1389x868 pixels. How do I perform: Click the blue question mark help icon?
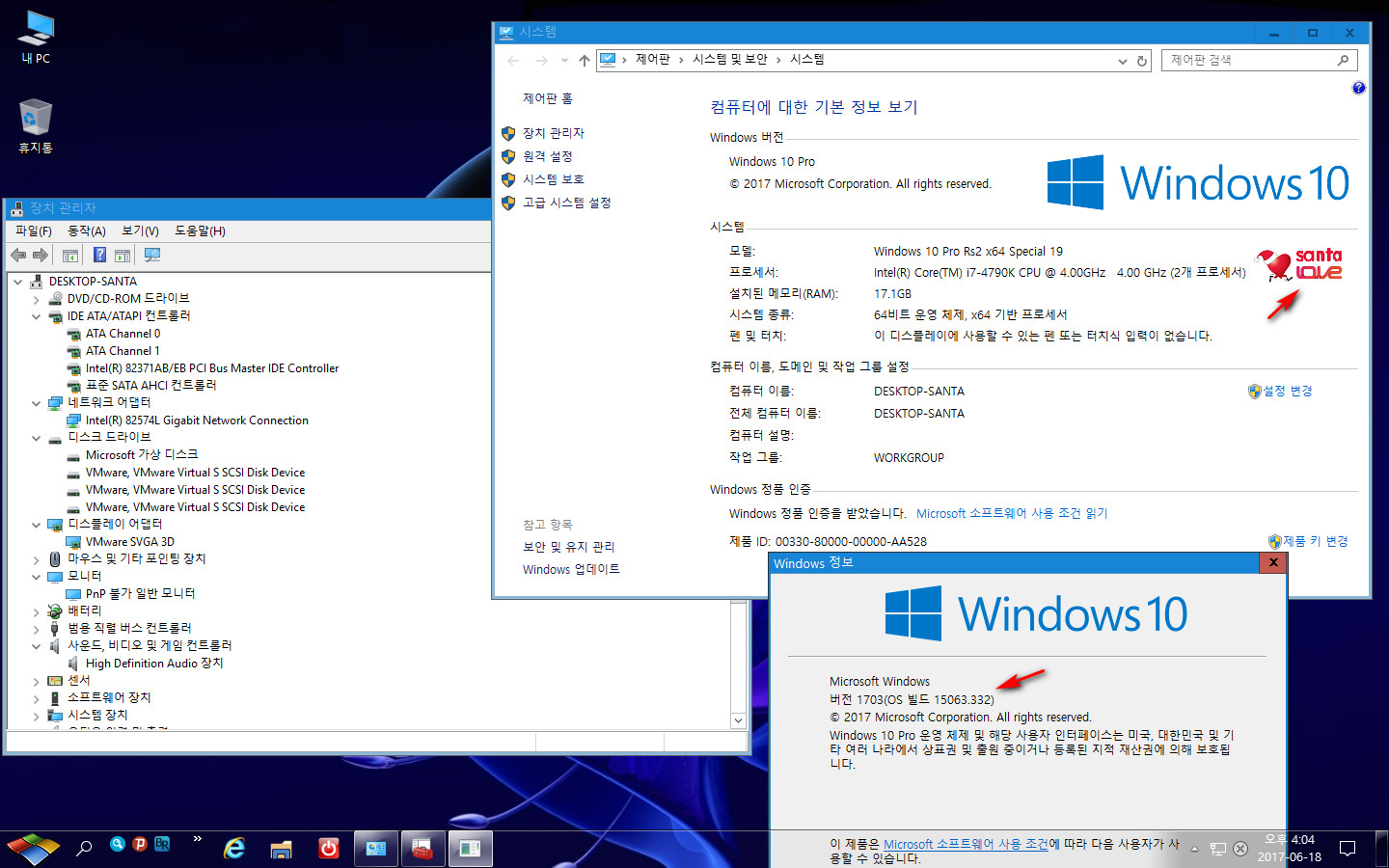pyautogui.click(x=99, y=256)
